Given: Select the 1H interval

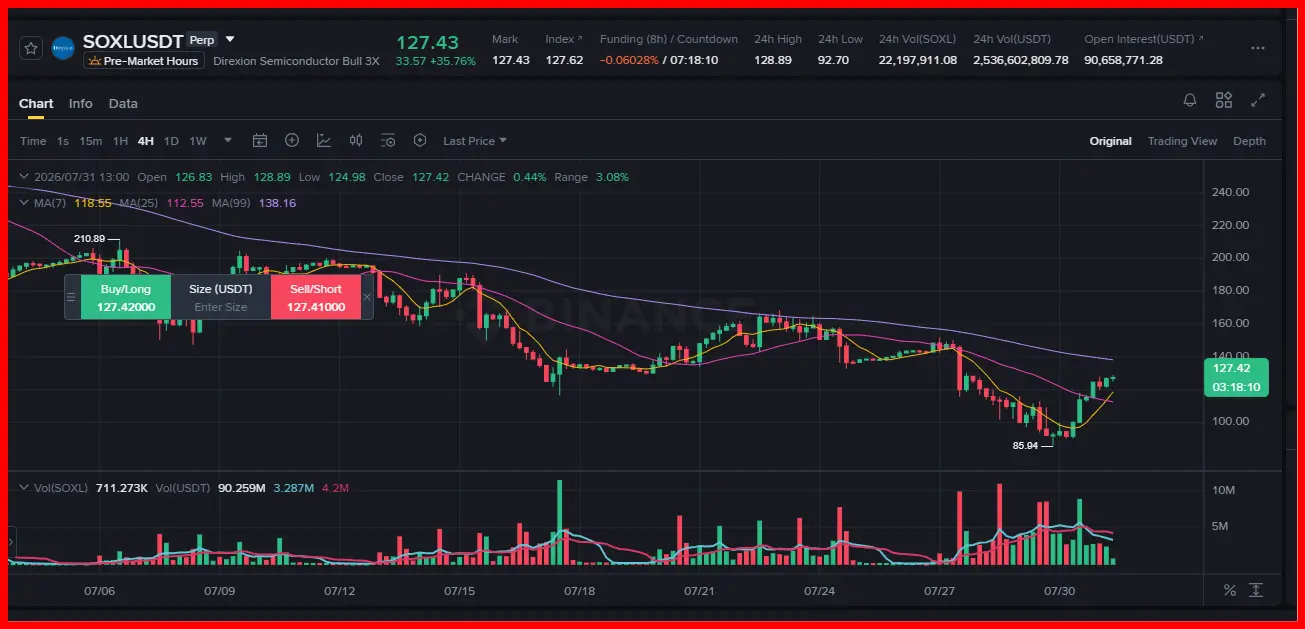Looking at the screenshot, I should tap(120, 141).
